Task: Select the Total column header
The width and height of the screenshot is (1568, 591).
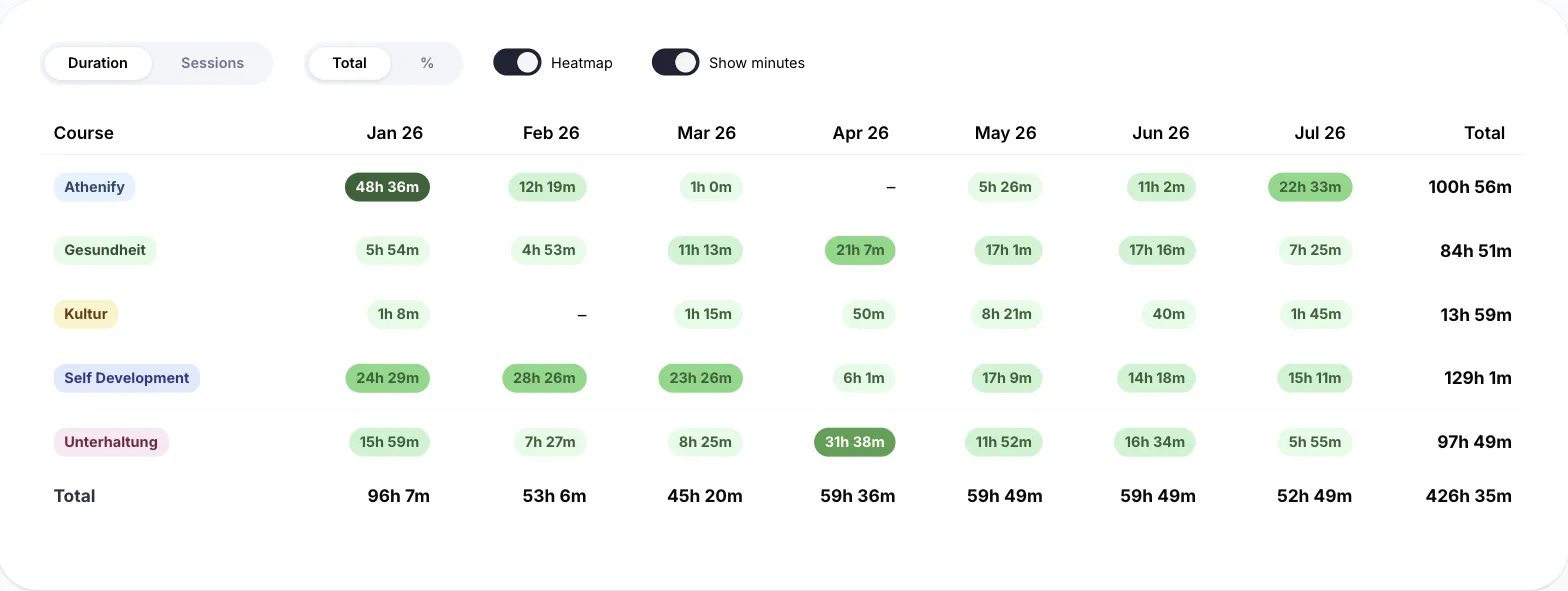Action: [1485, 133]
